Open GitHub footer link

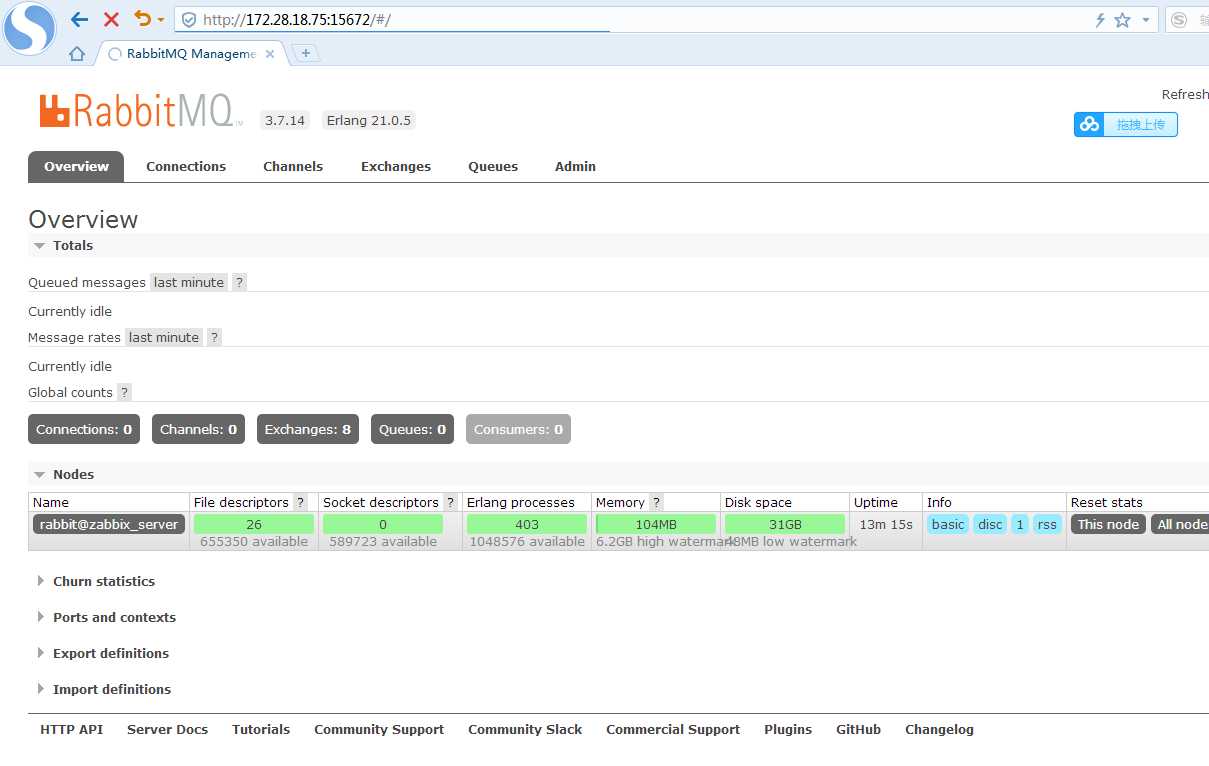[x=858, y=730]
